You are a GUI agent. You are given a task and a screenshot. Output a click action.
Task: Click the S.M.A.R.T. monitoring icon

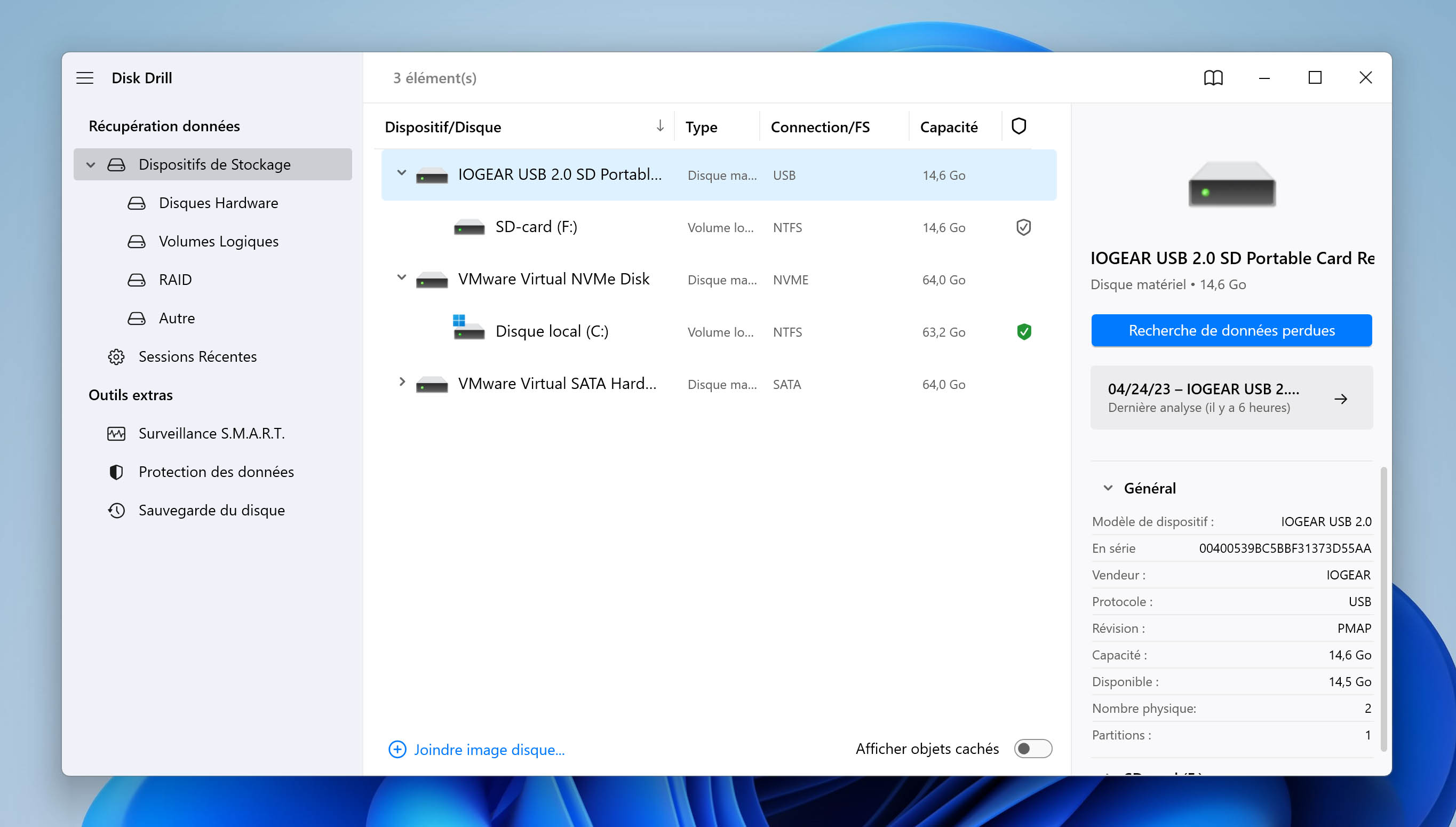[x=116, y=433]
